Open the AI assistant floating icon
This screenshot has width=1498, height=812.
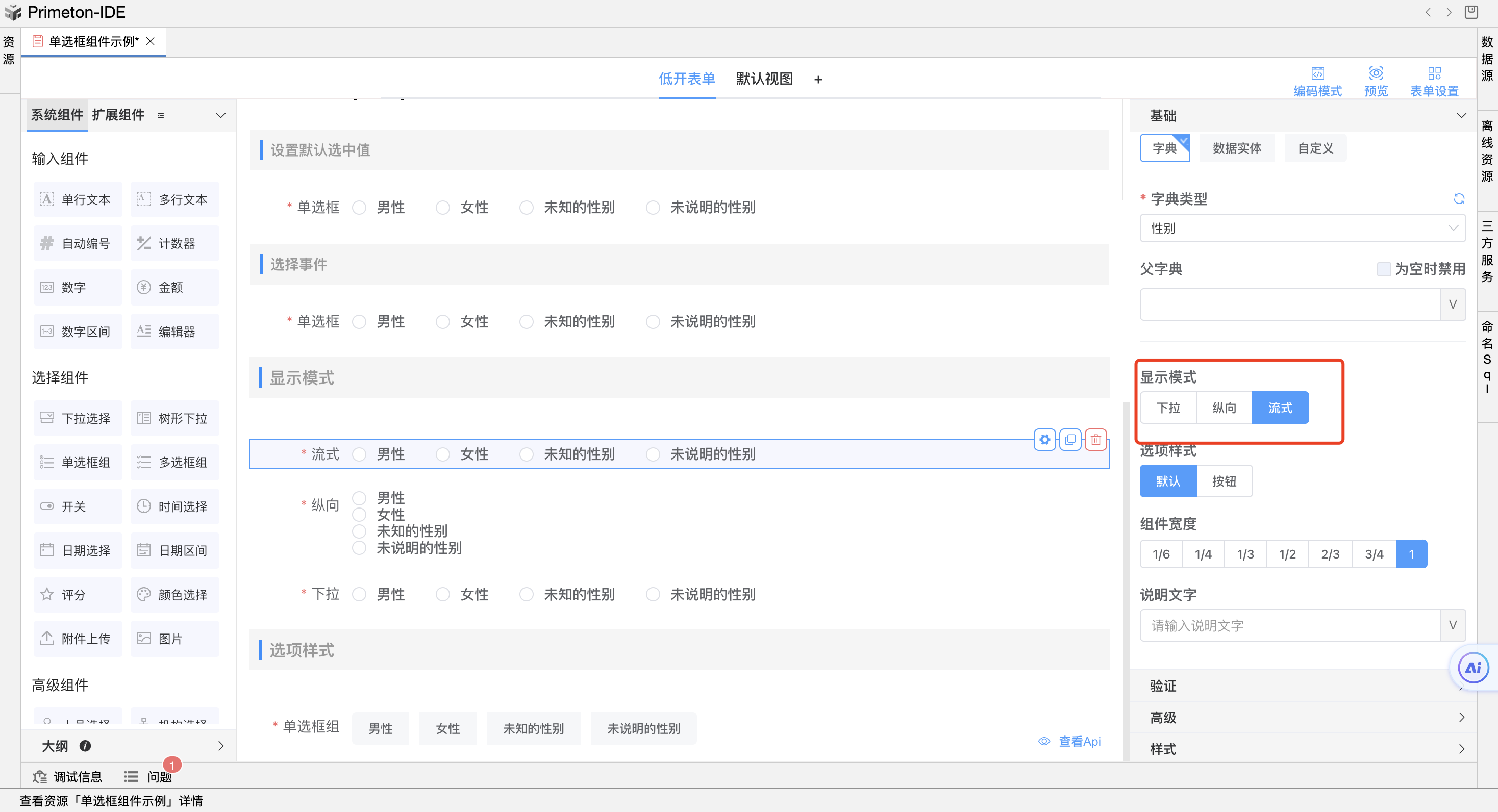click(1472, 668)
